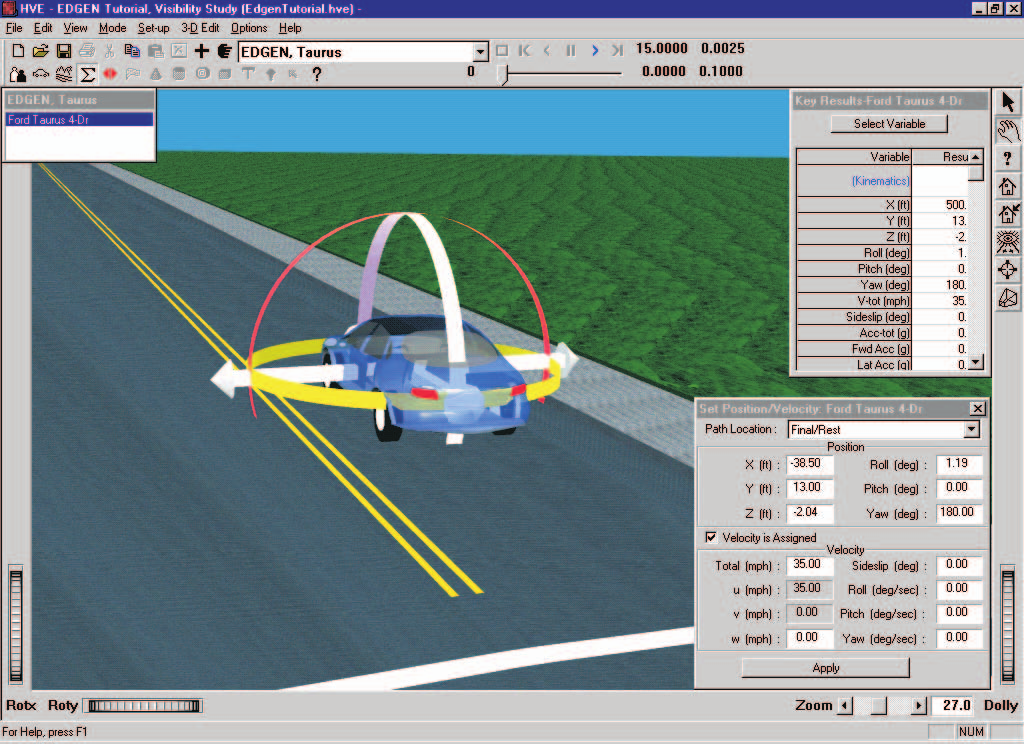
Task: Click the home view icon in the viewer toolbar
Action: (x=1008, y=187)
